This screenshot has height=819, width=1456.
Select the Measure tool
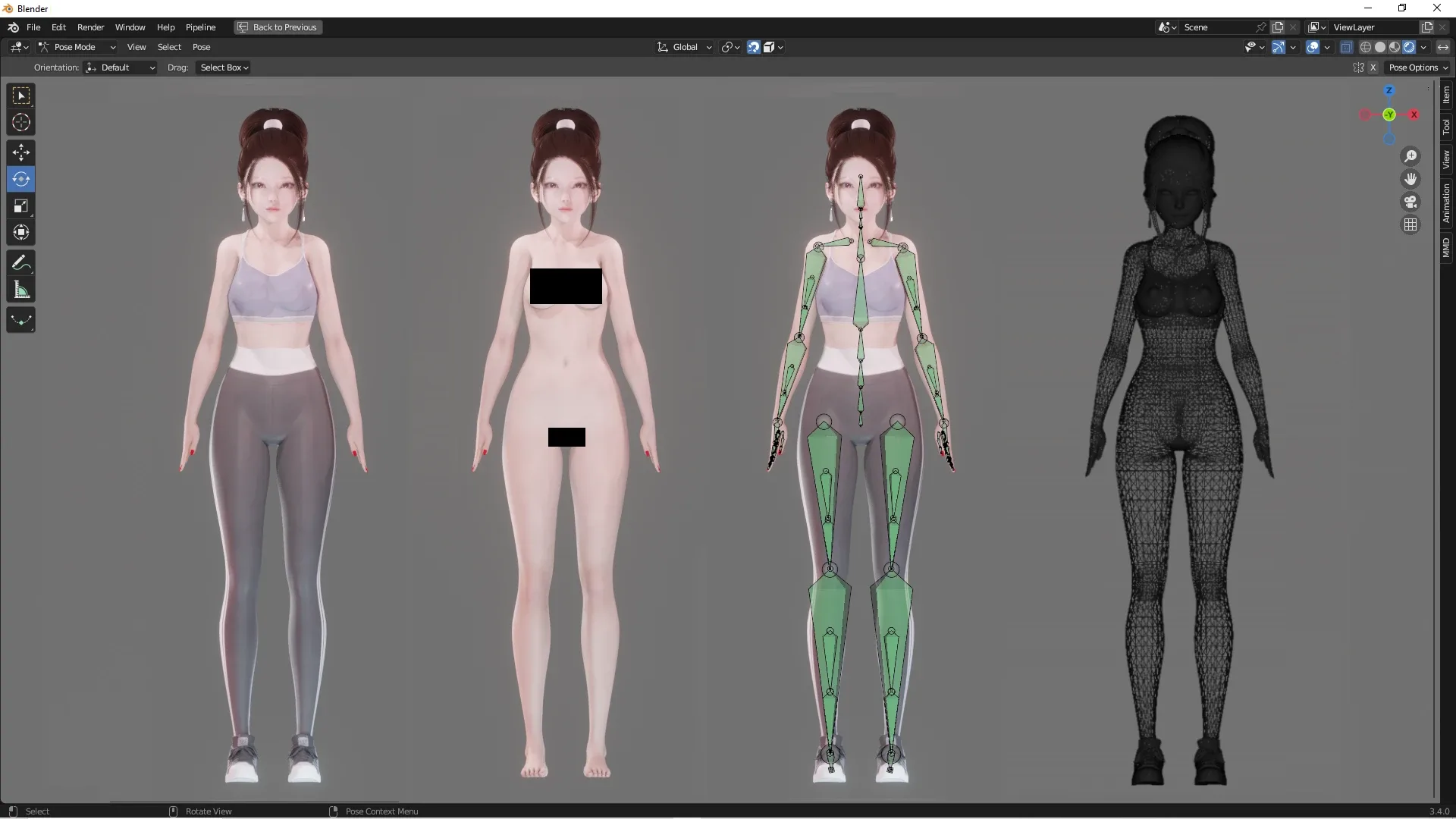pyautogui.click(x=20, y=289)
